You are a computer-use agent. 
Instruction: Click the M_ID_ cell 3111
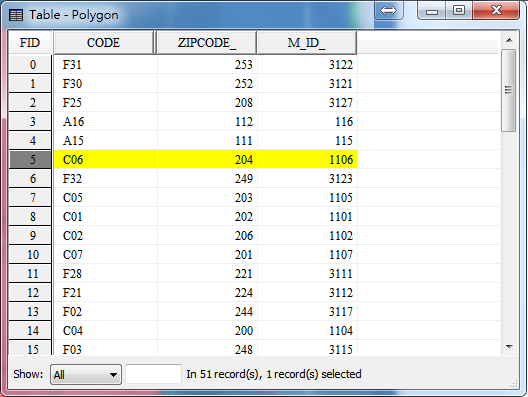click(307, 273)
